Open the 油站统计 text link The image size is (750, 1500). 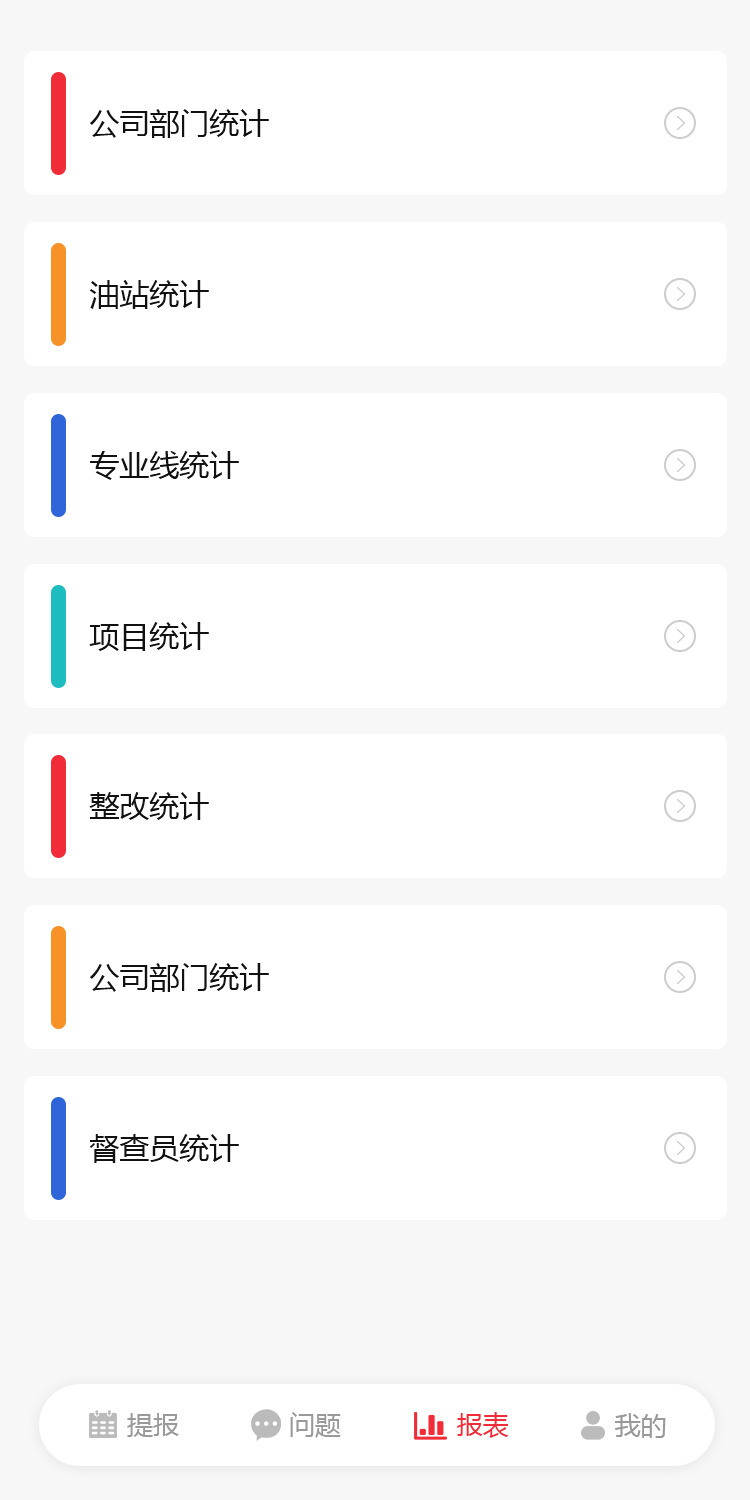pyautogui.click(x=149, y=295)
